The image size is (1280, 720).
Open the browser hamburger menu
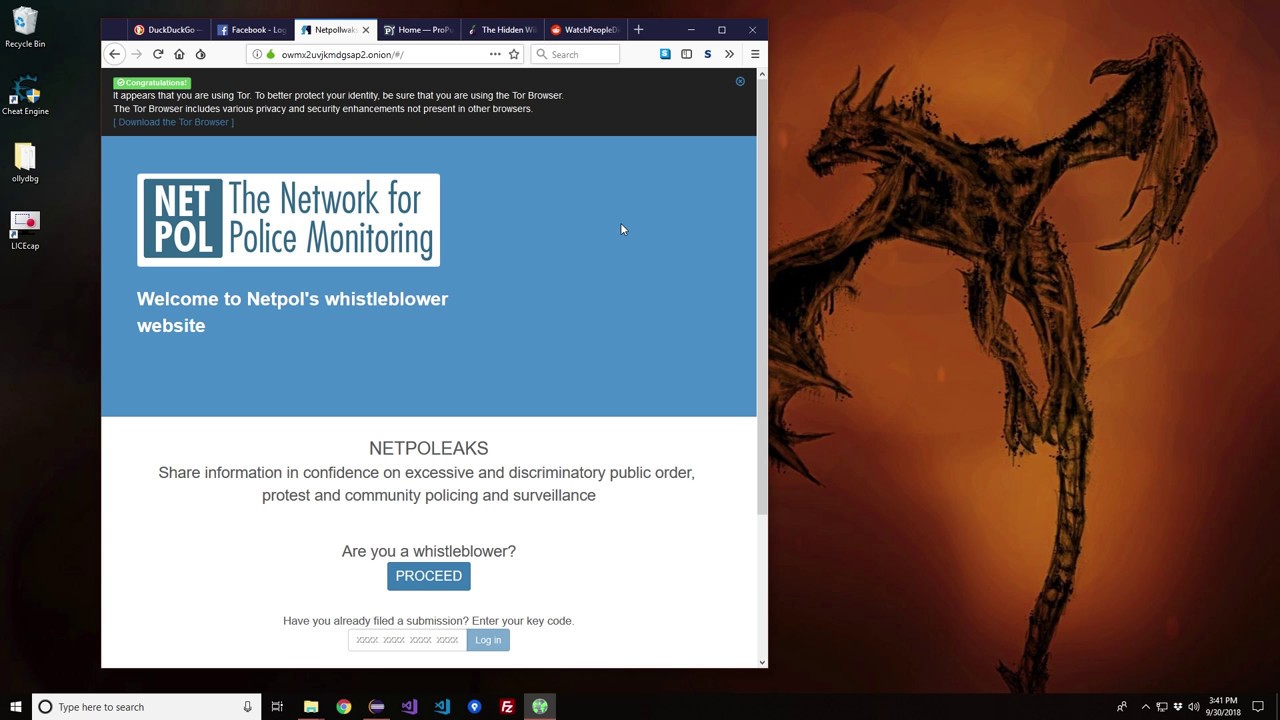[755, 54]
